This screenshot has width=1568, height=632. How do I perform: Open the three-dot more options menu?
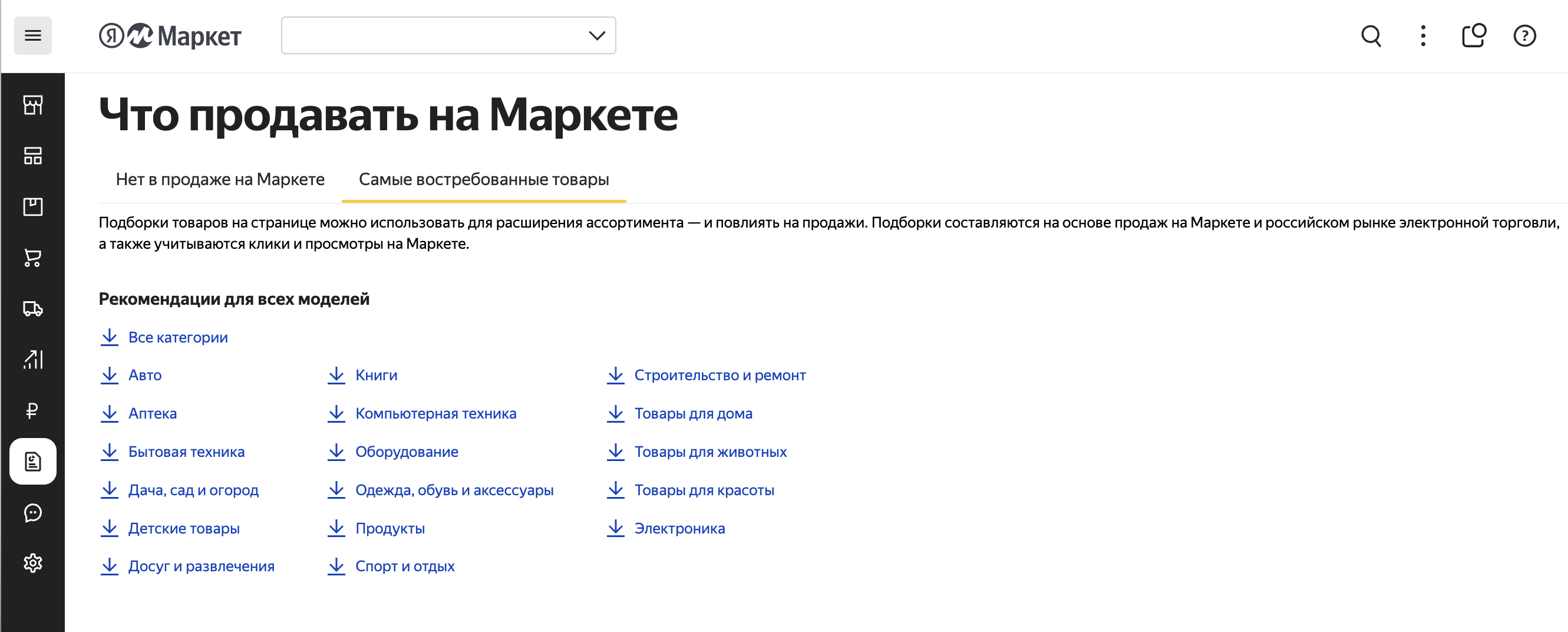pos(1422,36)
